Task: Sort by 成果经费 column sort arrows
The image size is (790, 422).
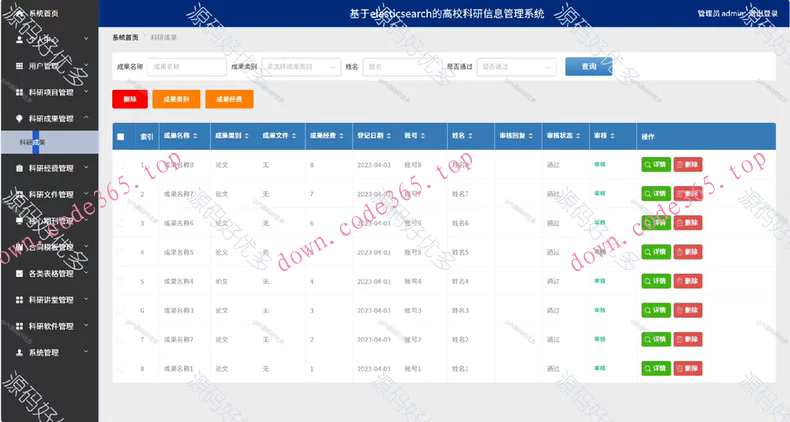Action: tap(341, 136)
